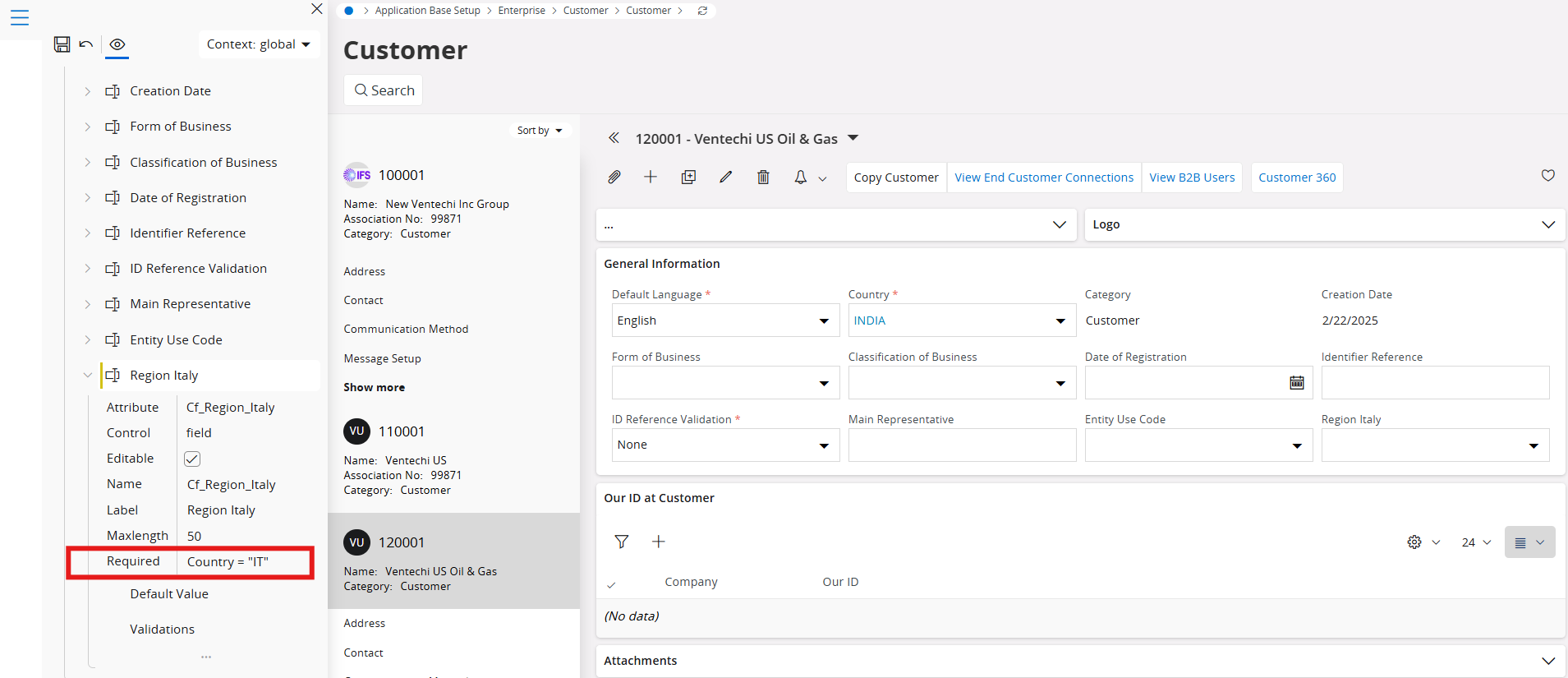Screen dimensions: 1568x678
Task: Open the Sort by dropdown
Action: (540, 131)
